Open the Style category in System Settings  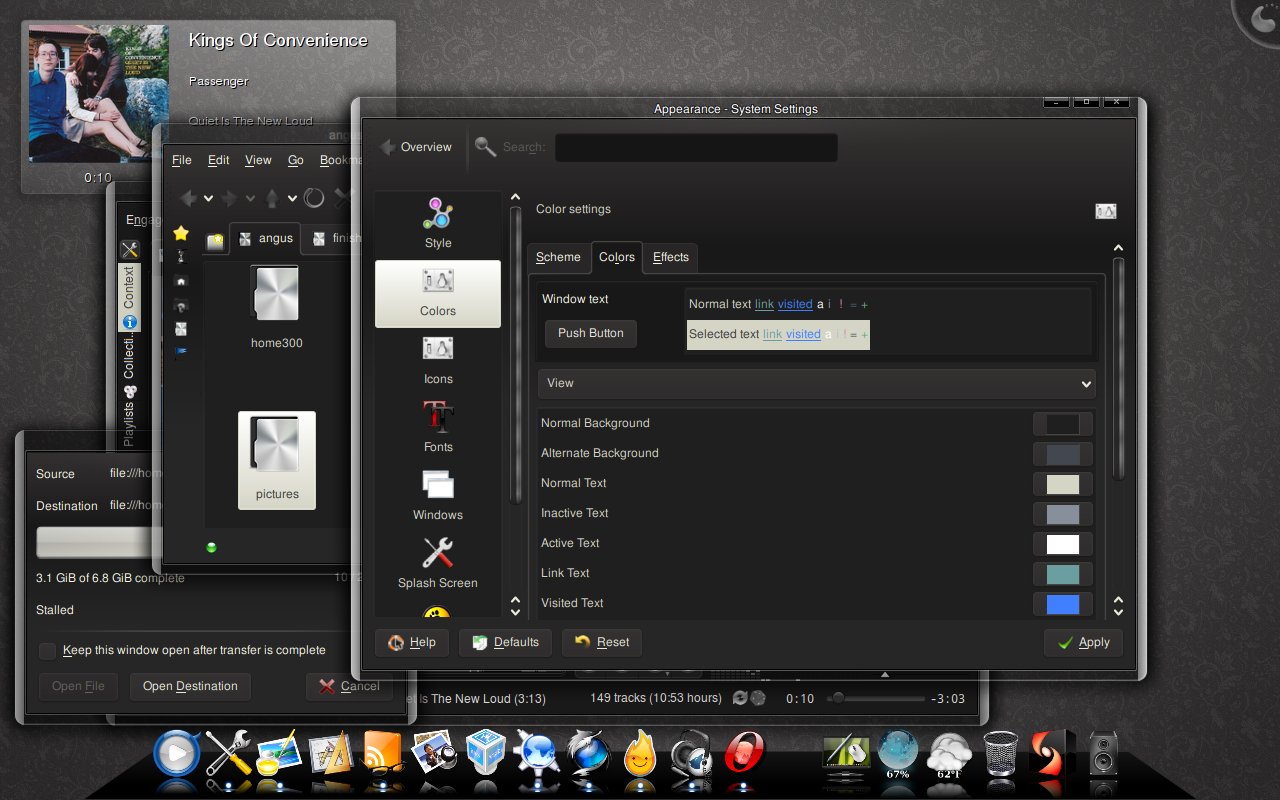click(438, 224)
